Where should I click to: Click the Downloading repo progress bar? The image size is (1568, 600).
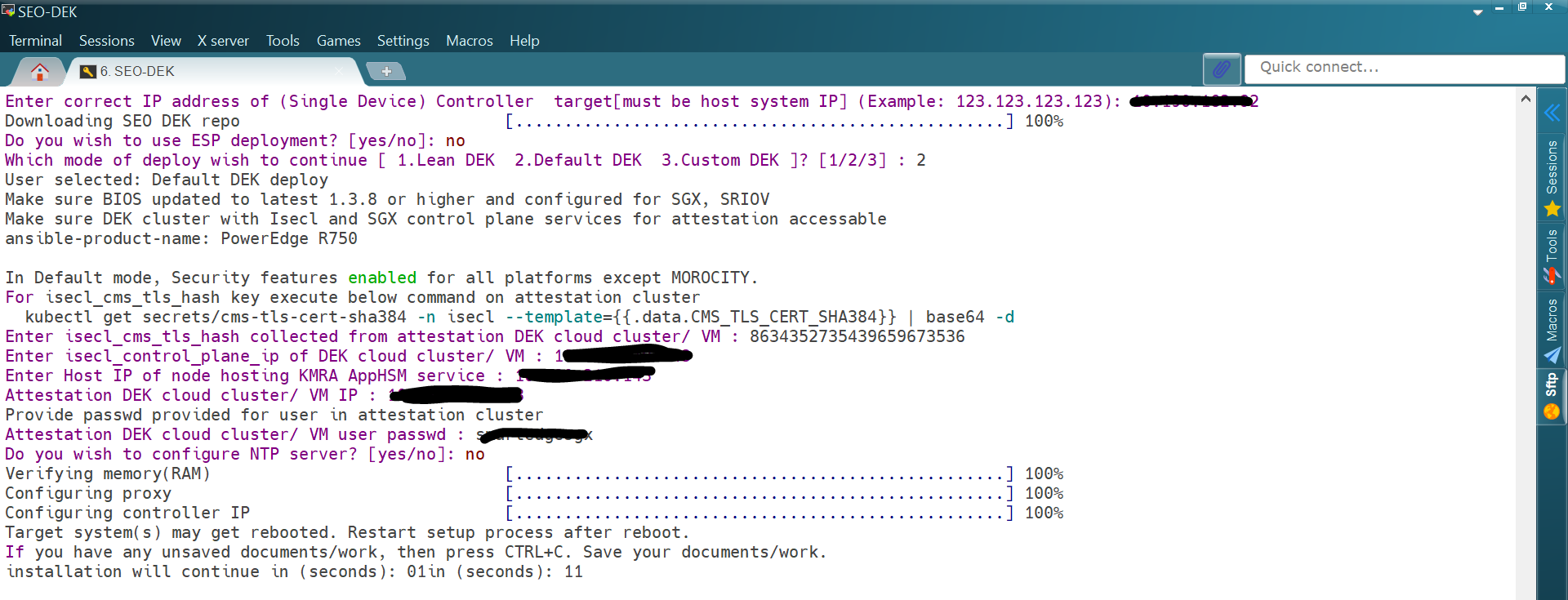point(759,121)
